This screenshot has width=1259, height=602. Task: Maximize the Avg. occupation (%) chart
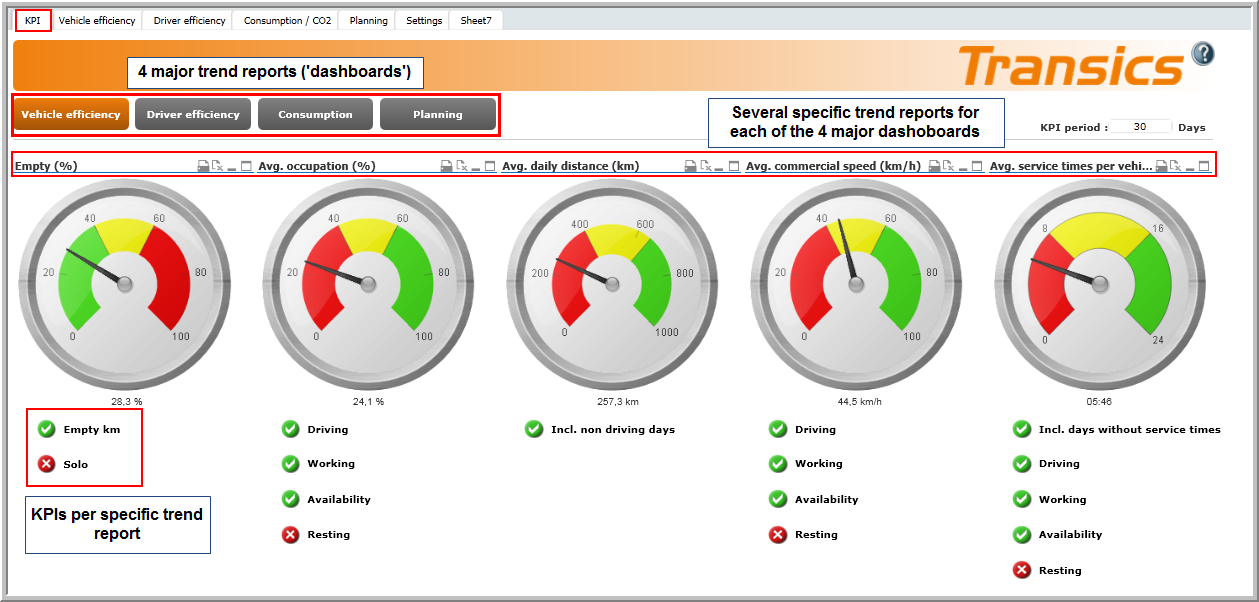coord(490,166)
